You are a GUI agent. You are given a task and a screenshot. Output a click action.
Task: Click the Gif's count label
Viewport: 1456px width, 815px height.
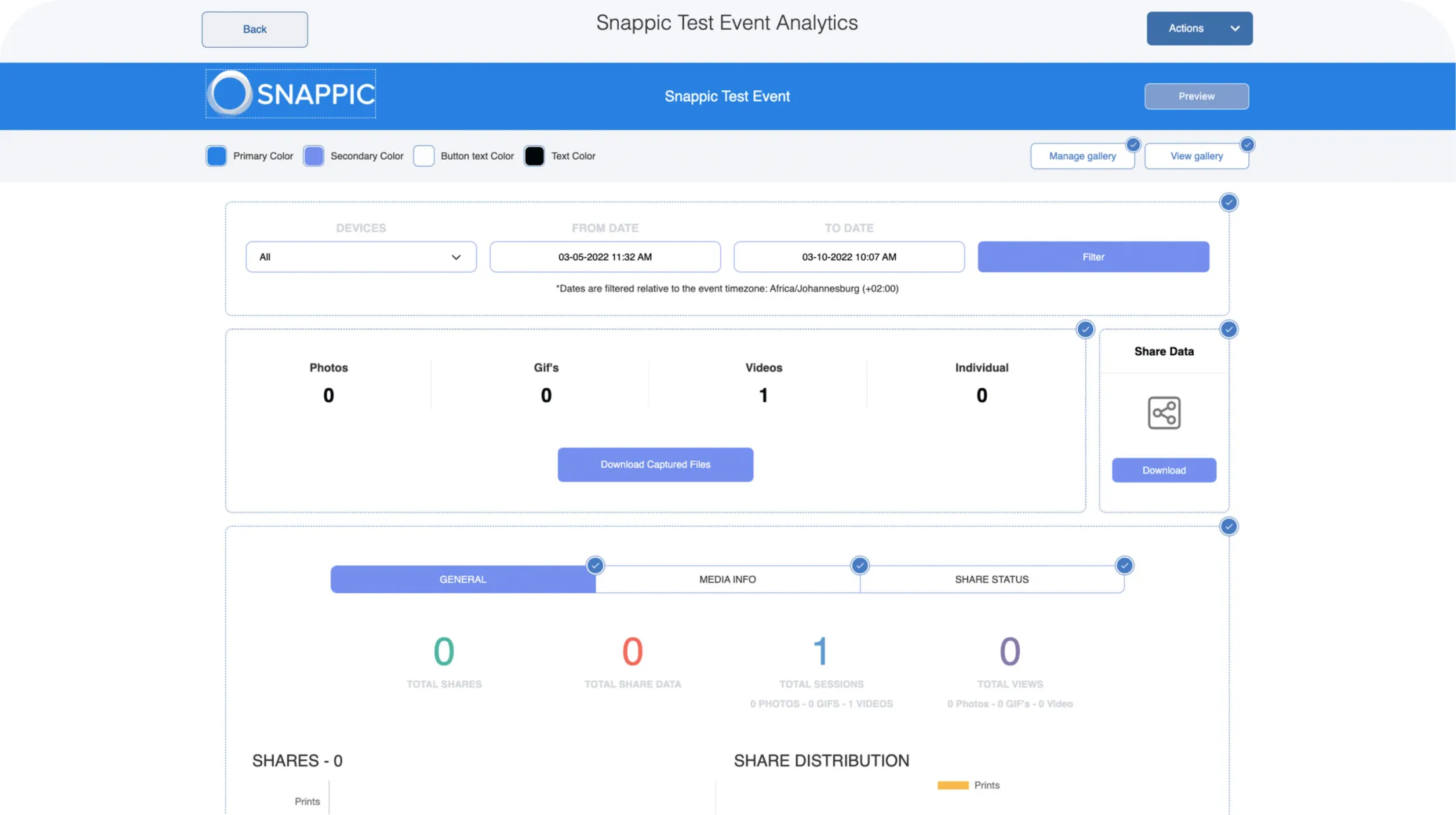[546, 368]
